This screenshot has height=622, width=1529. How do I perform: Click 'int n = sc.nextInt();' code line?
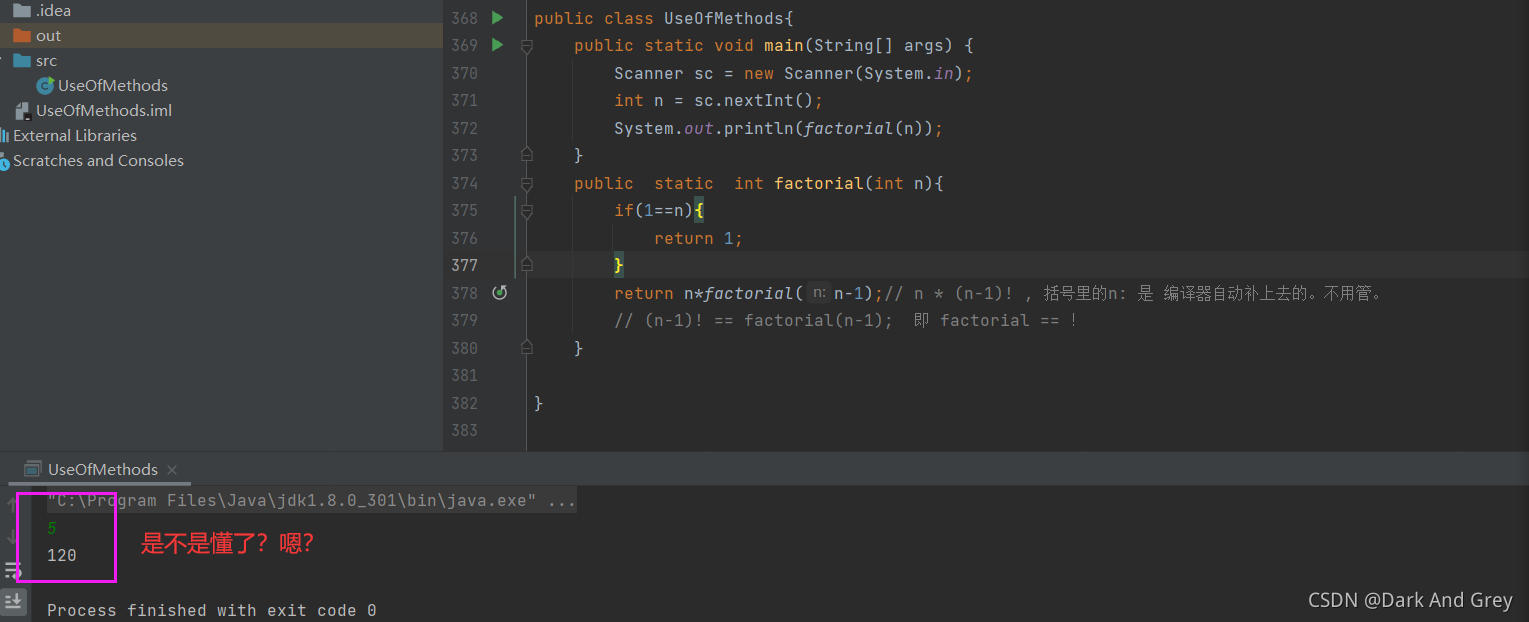point(718,101)
